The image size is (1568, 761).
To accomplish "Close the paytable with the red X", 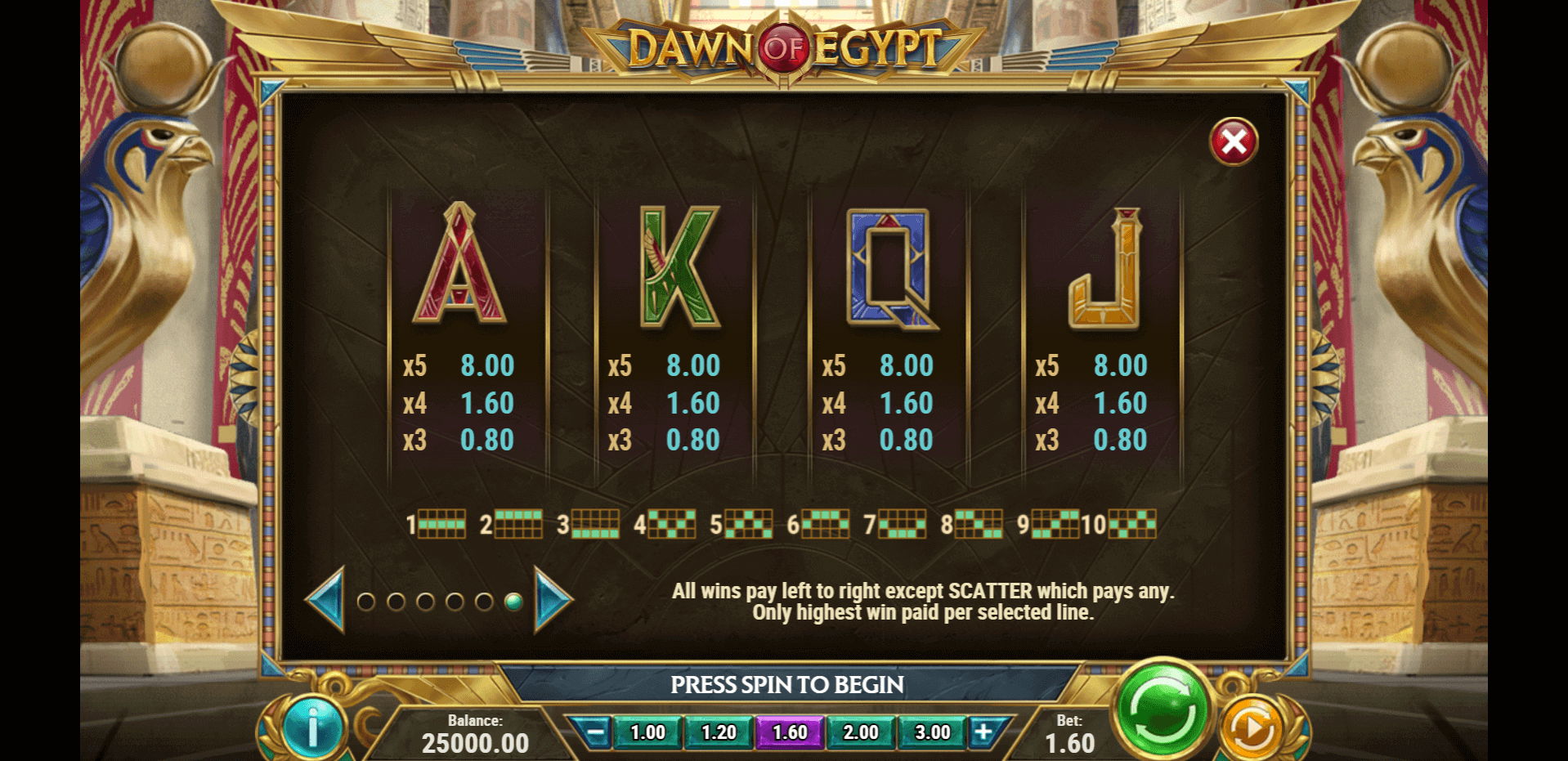I will click(1234, 142).
